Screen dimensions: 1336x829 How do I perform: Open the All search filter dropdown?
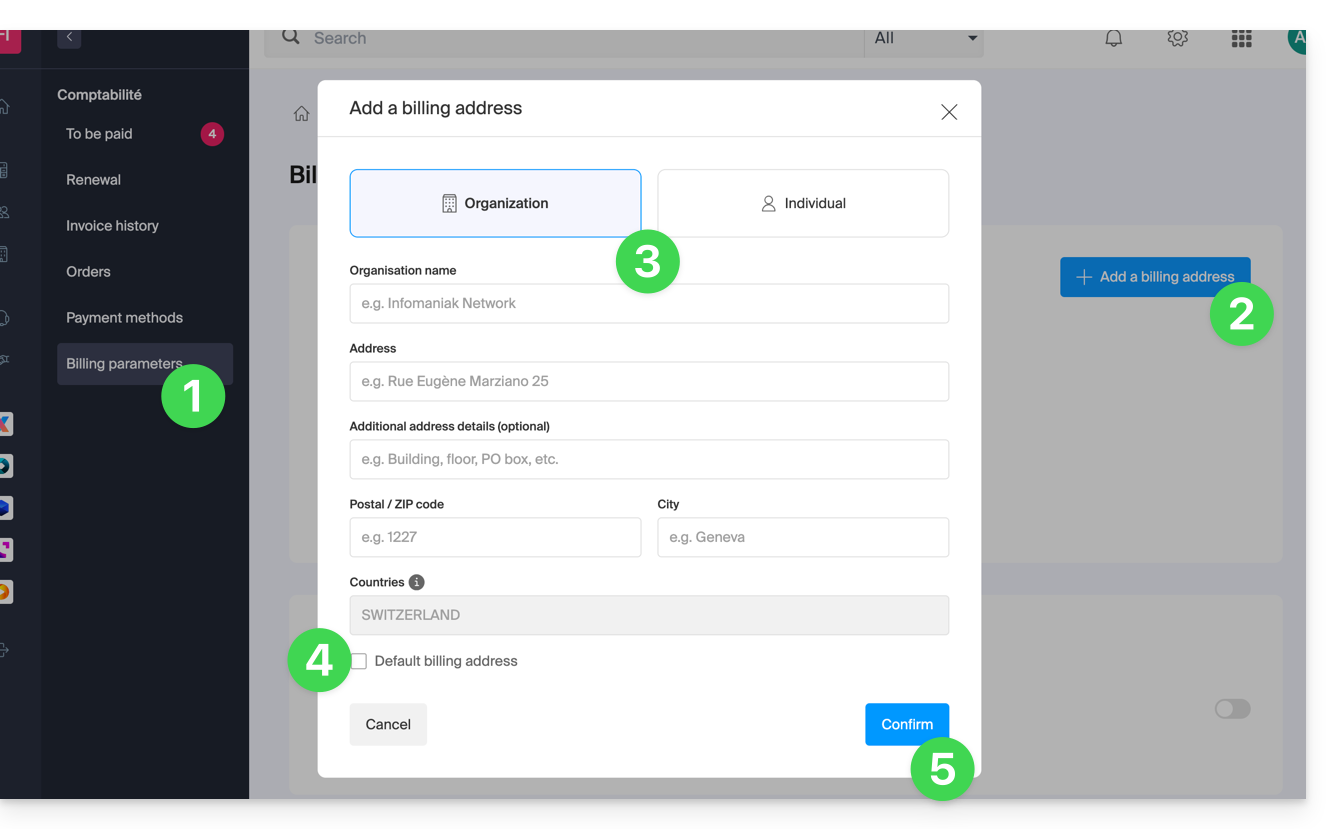923,38
